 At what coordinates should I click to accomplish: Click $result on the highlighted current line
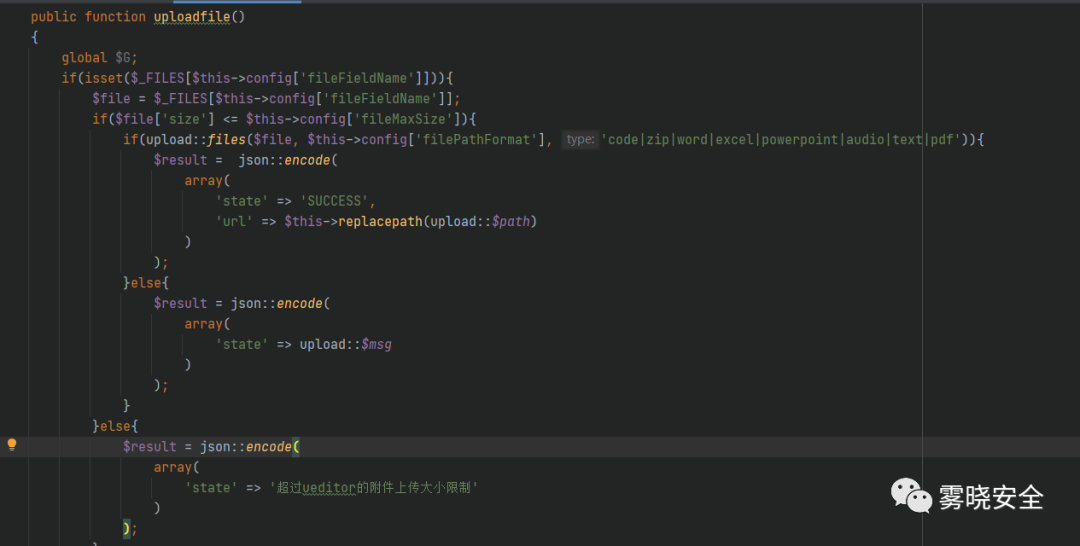pyautogui.click(x=149, y=447)
